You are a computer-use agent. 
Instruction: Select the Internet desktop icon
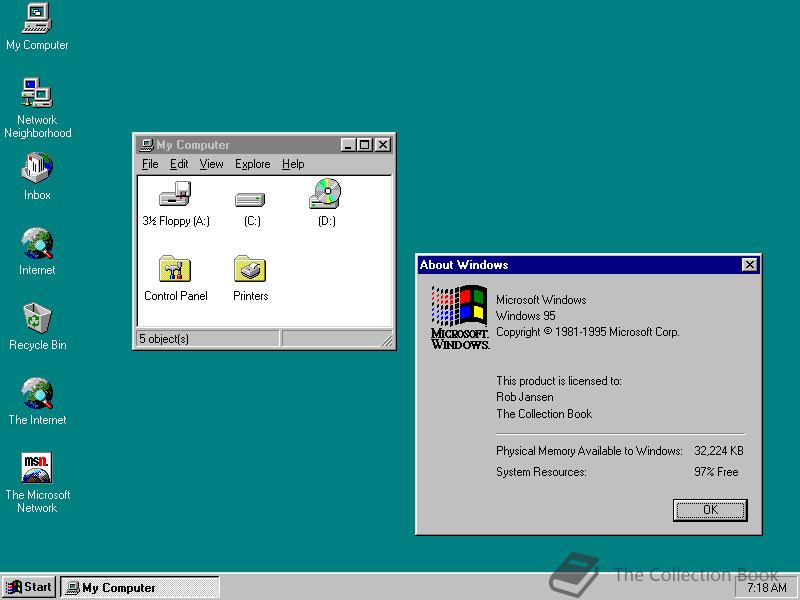37,252
